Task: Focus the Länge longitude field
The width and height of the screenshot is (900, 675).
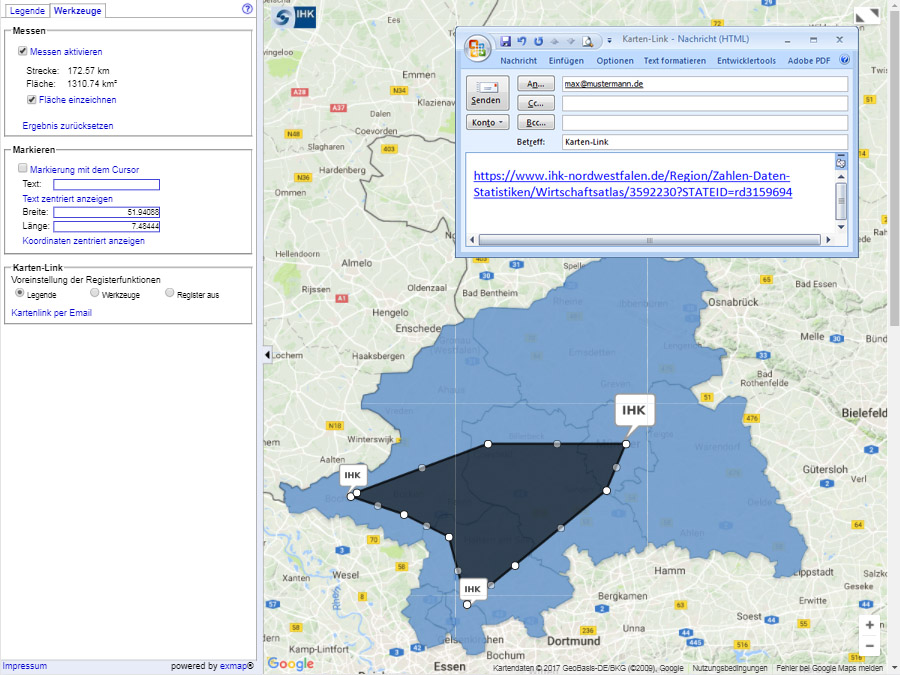Action: (107, 226)
